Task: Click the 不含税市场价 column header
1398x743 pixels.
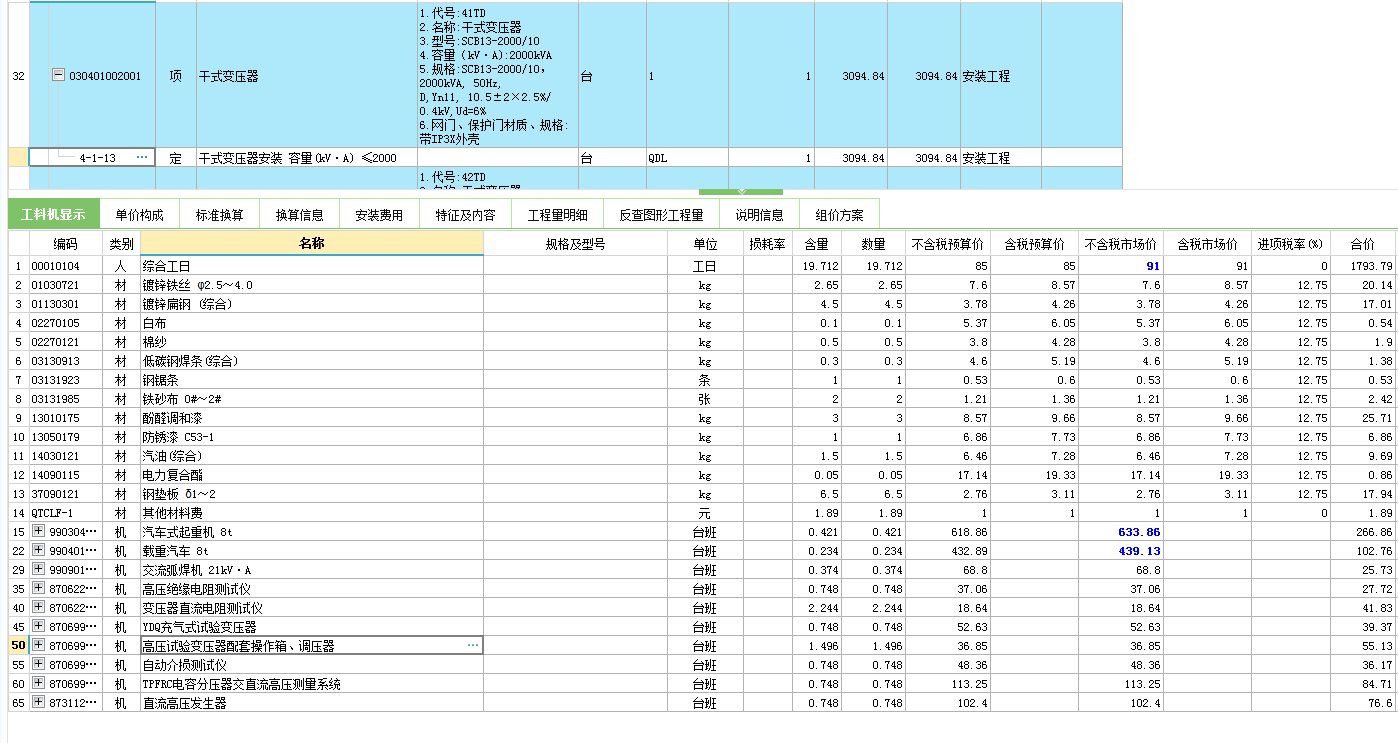Action: [x=1119, y=244]
